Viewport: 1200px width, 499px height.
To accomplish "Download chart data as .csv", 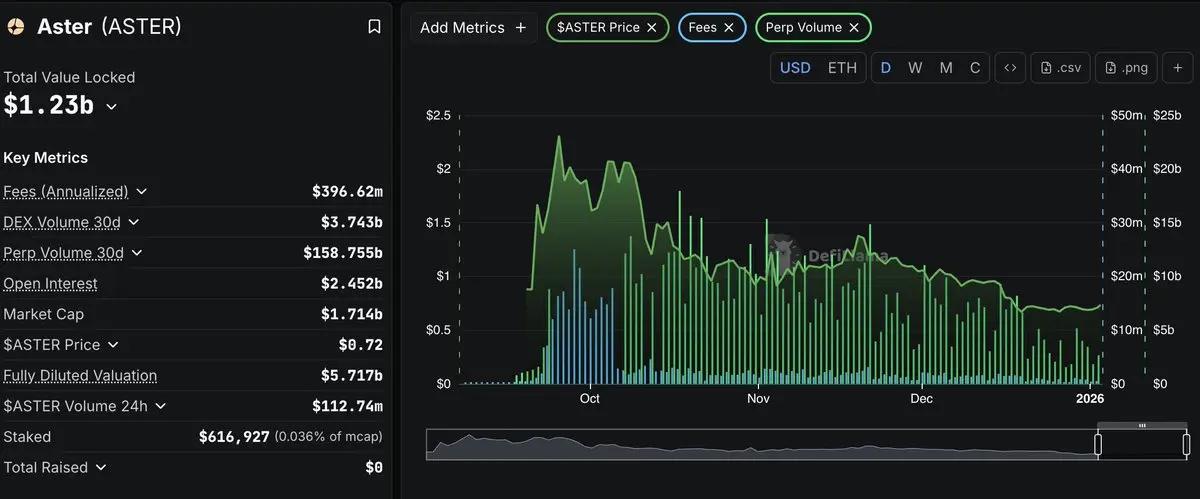I will [1060, 68].
